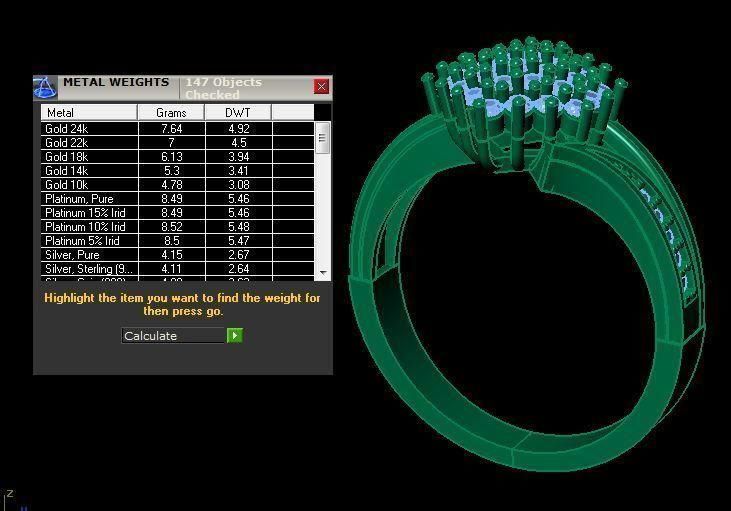Click the DWT column header
The image size is (731, 511).
point(238,112)
